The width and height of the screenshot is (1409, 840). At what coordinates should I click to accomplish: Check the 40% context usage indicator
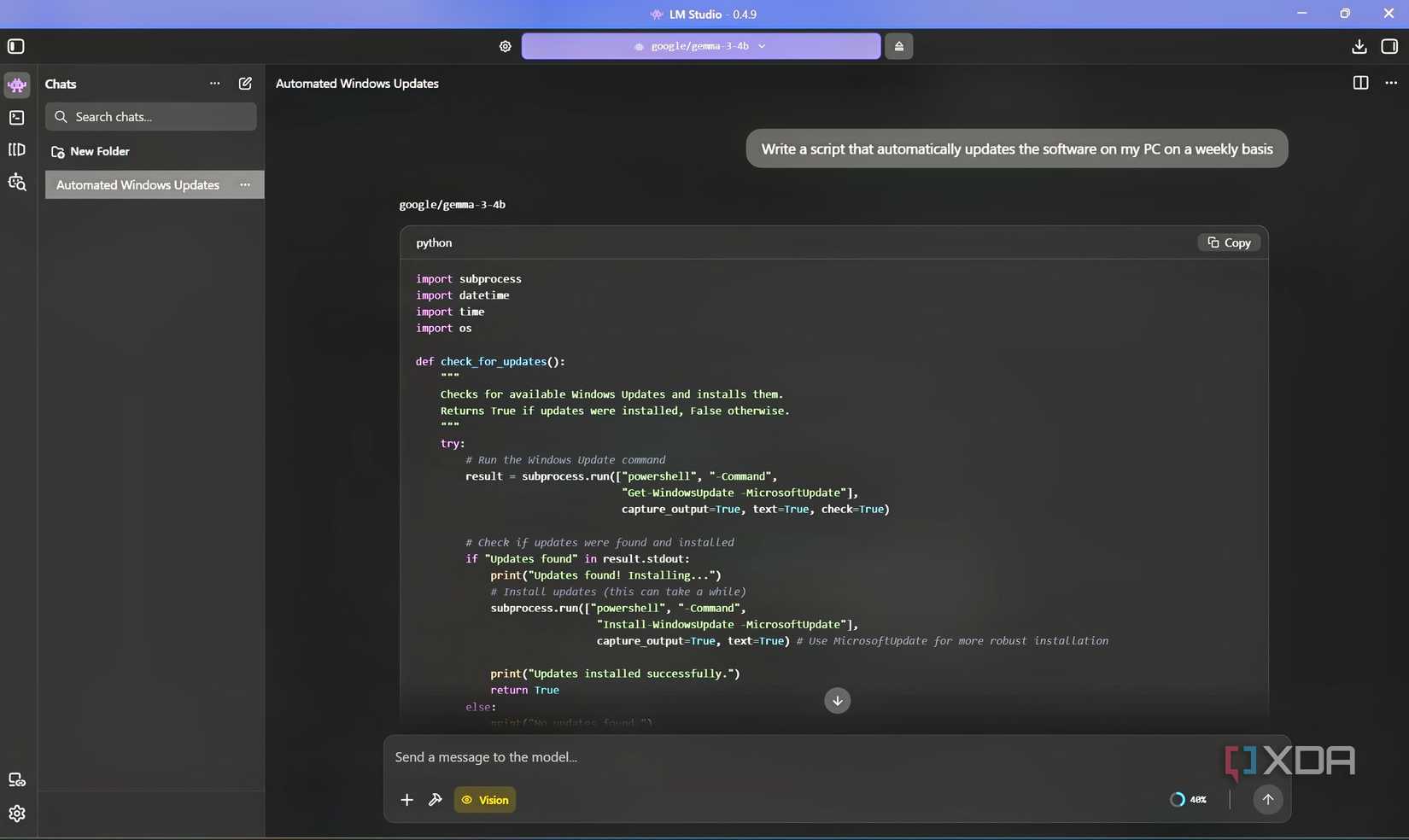[1188, 800]
